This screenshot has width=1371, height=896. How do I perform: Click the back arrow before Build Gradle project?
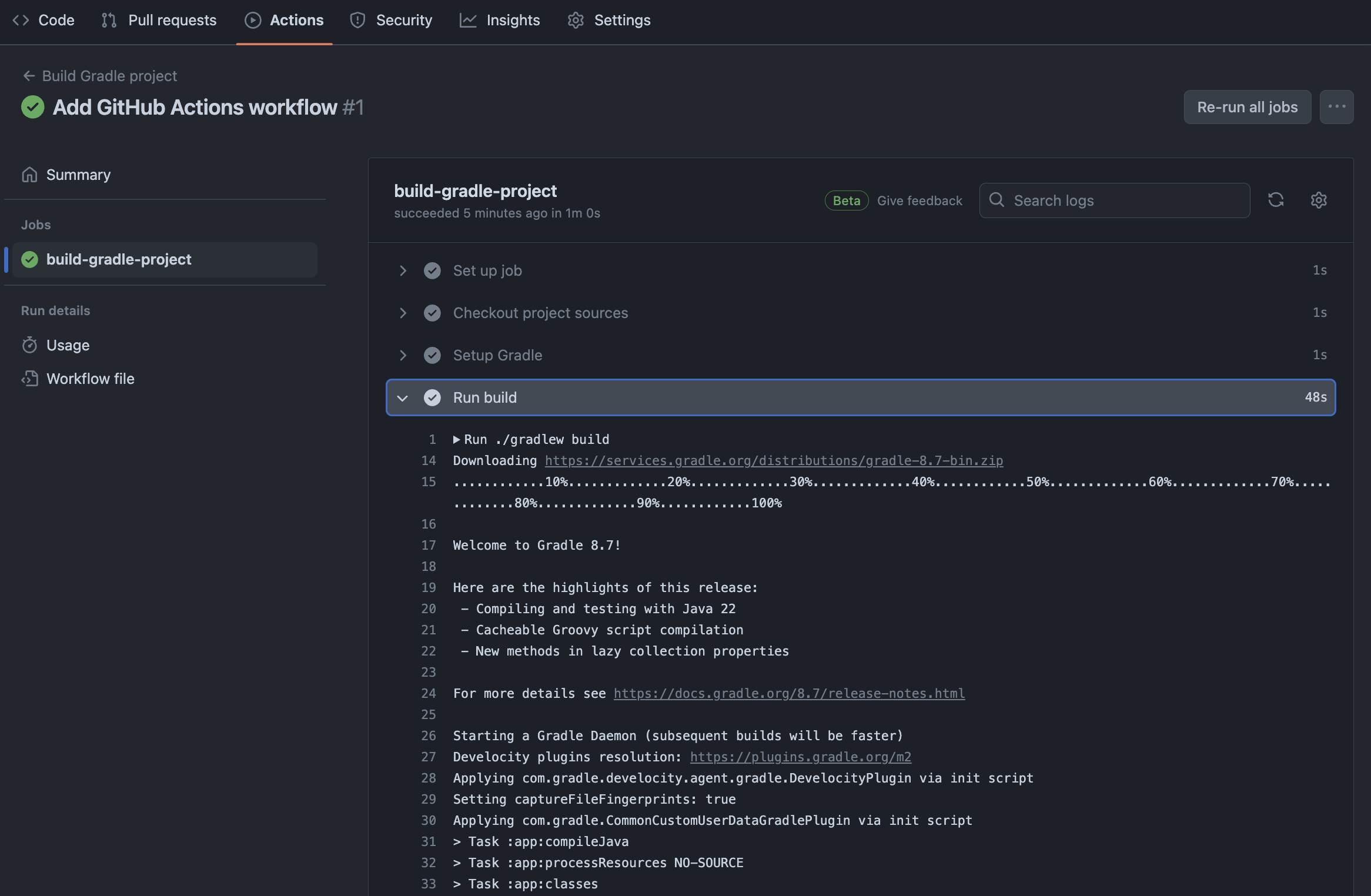(x=29, y=76)
